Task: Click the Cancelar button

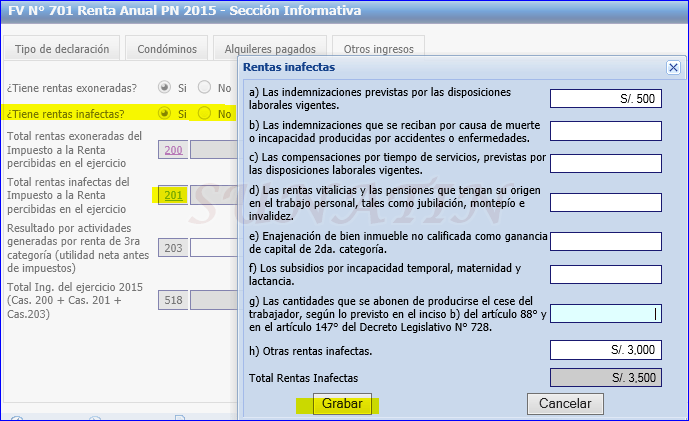Action: tap(565, 403)
